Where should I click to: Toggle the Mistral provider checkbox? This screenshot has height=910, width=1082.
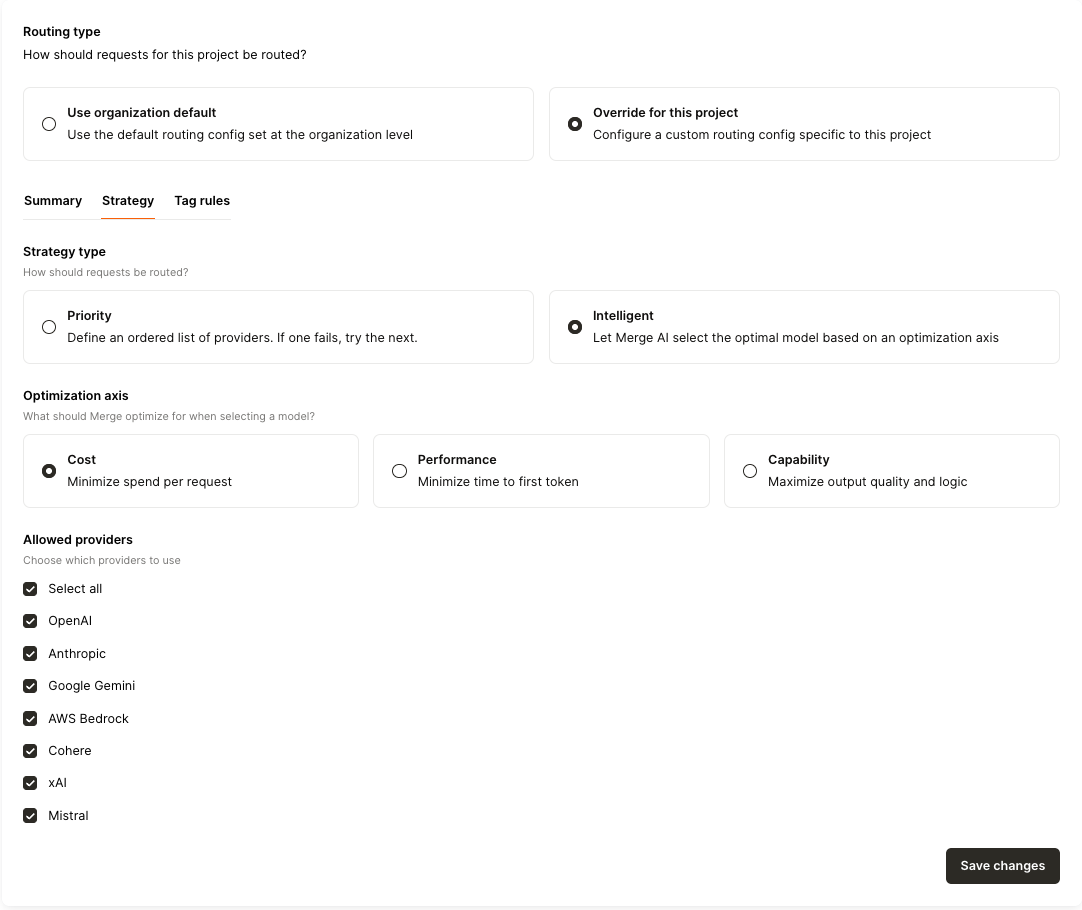pyautogui.click(x=30, y=815)
